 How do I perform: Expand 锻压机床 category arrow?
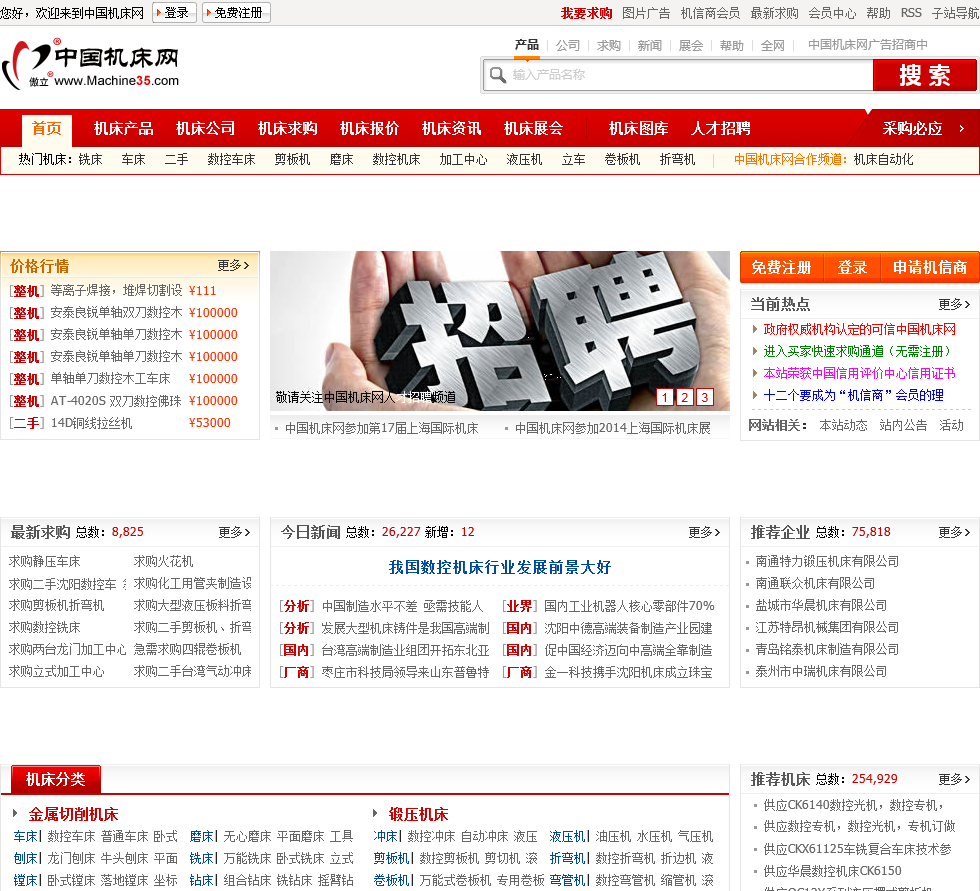[x=376, y=813]
